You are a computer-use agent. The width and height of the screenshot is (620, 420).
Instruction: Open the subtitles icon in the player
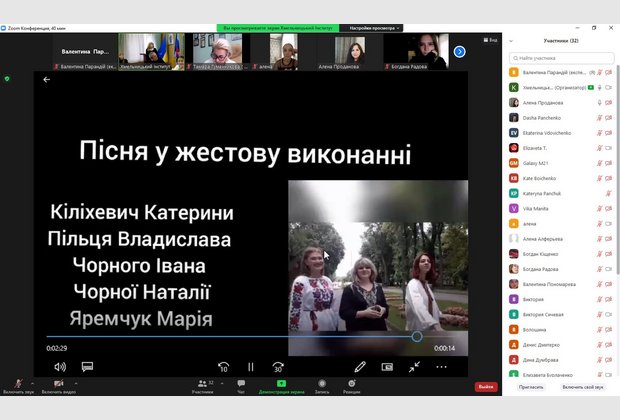[87, 367]
